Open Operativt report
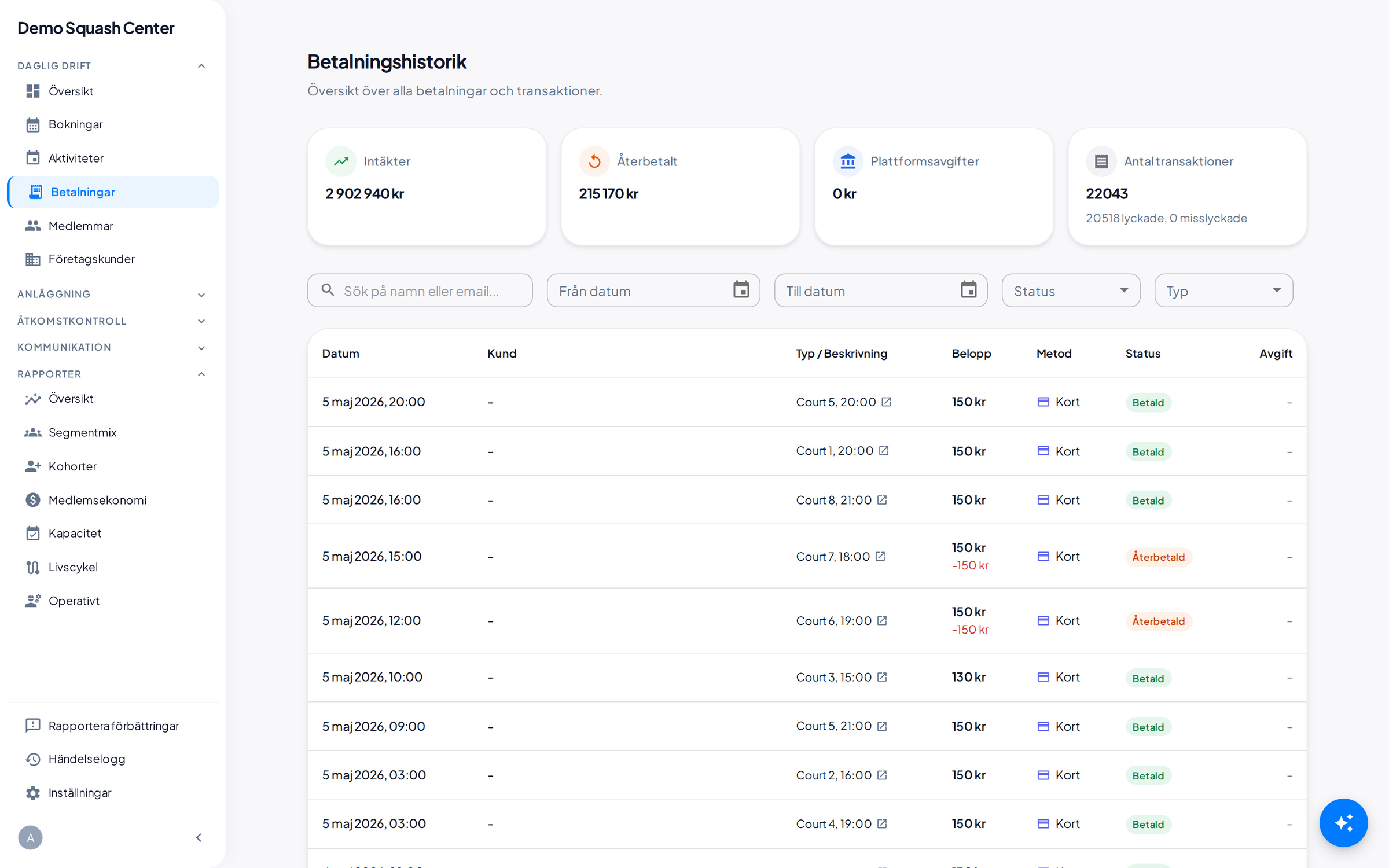 (x=113, y=601)
